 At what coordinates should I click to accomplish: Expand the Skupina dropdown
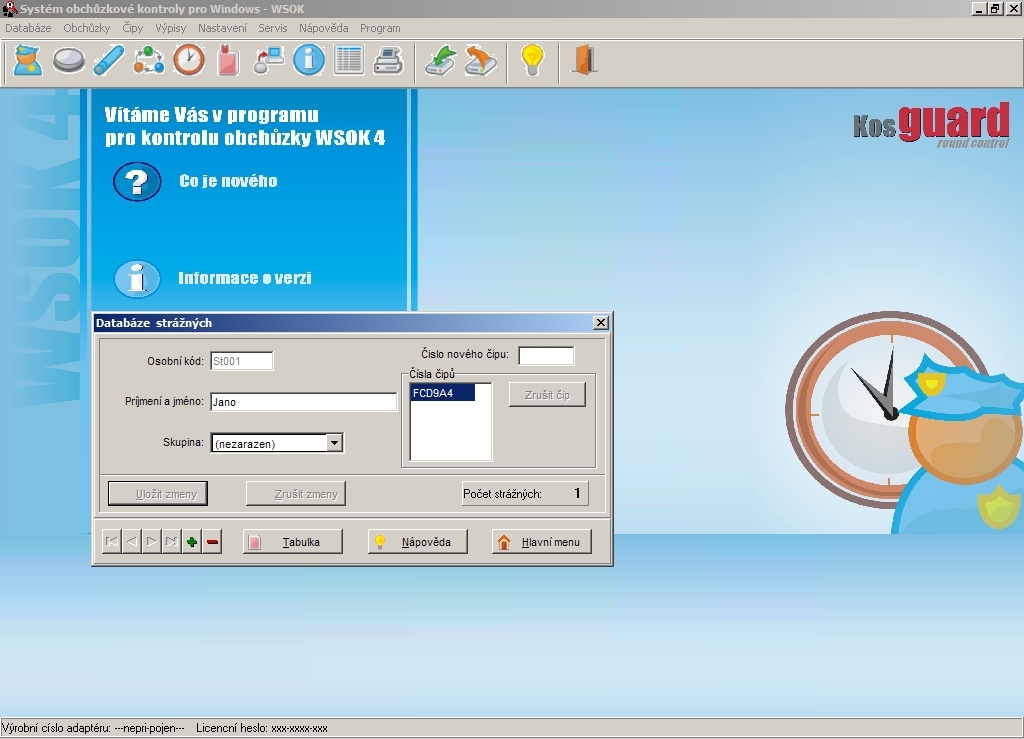click(x=335, y=443)
